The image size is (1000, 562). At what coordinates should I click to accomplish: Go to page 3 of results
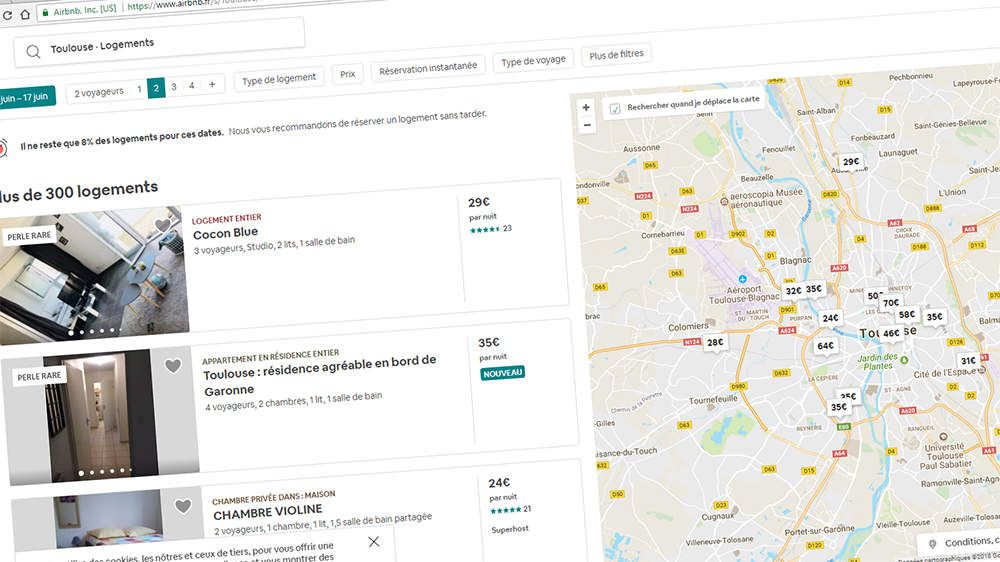(173, 87)
